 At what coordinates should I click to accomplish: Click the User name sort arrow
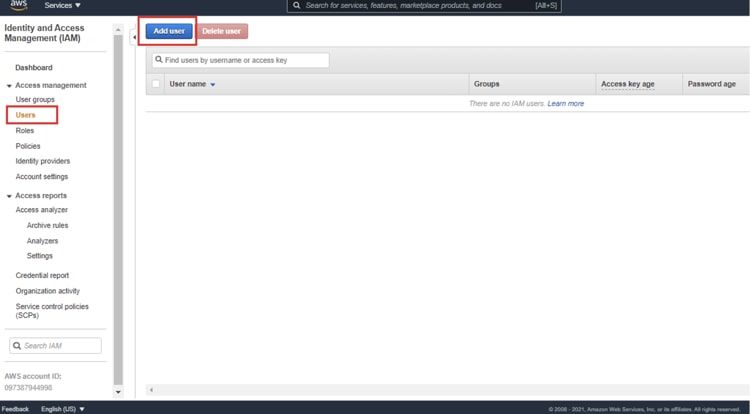pyautogui.click(x=213, y=85)
